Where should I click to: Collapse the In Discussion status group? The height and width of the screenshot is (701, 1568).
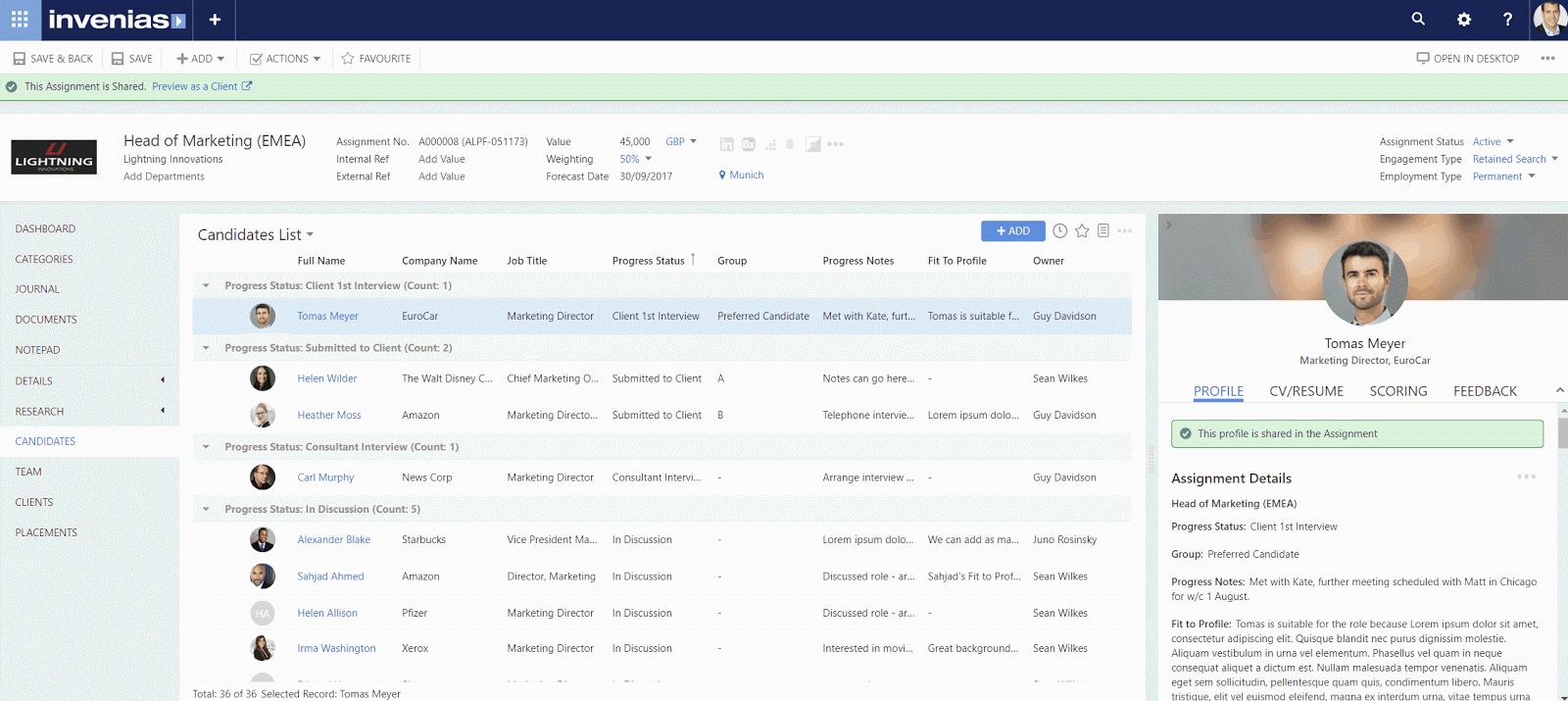pyautogui.click(x=206, y=509)
